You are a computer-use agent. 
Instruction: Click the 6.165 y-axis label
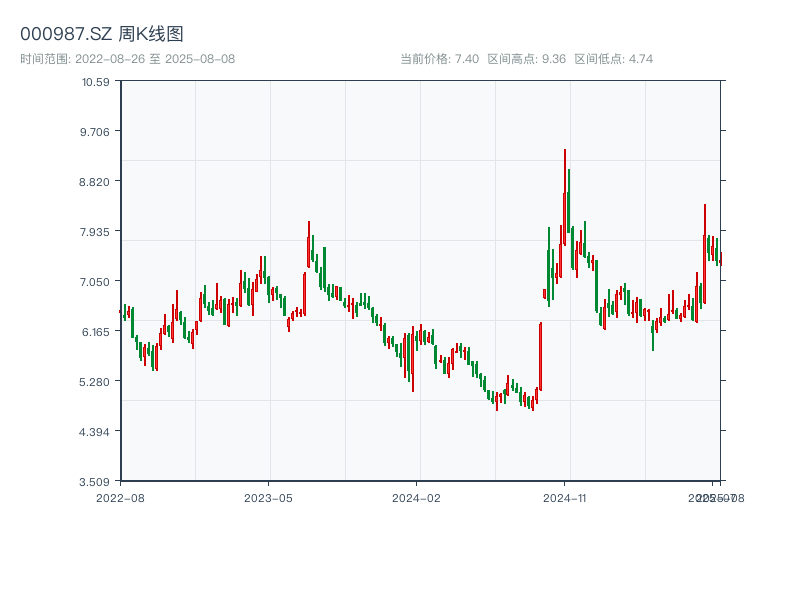click(x=95, y=332)
